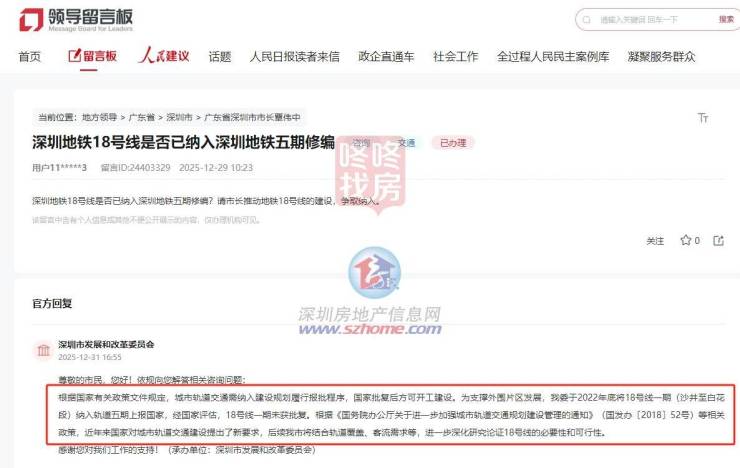Click the 搜索 button
This screenshot has width=740, height=468.
(x=726, y=19)
